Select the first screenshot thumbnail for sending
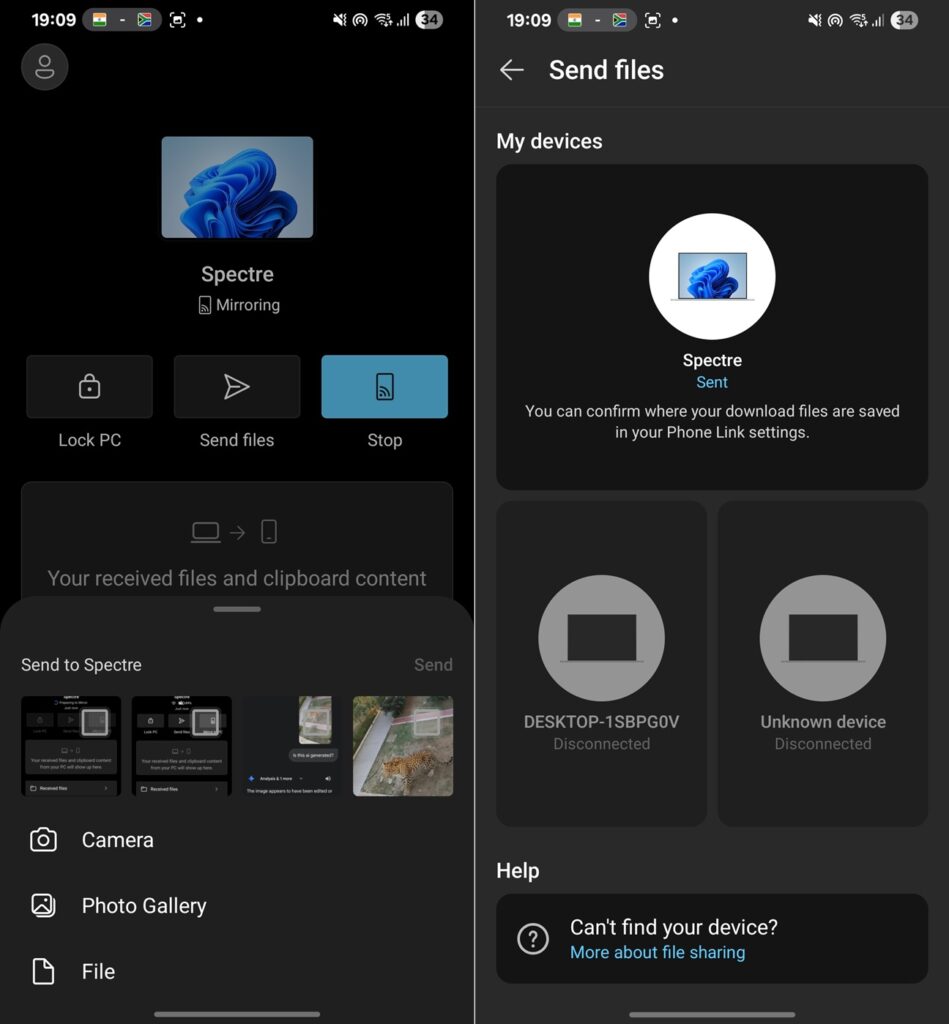Image resolution: width=949 pixels, height=1024 pixels. tap(70, 746)
